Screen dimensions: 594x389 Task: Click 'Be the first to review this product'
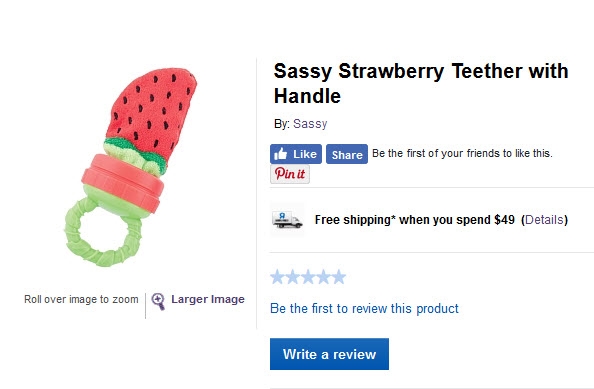click(364, 308)
